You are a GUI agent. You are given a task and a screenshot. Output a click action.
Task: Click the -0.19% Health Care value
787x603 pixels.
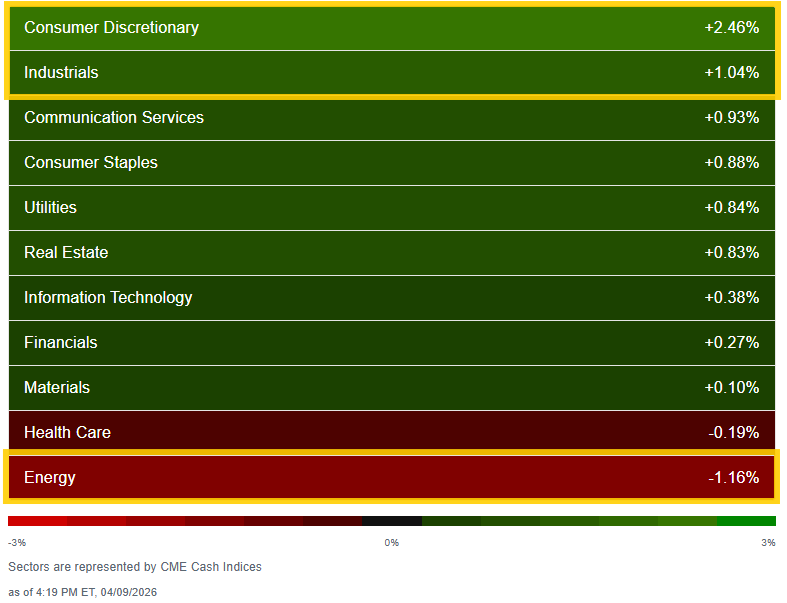tap(734, 432)
